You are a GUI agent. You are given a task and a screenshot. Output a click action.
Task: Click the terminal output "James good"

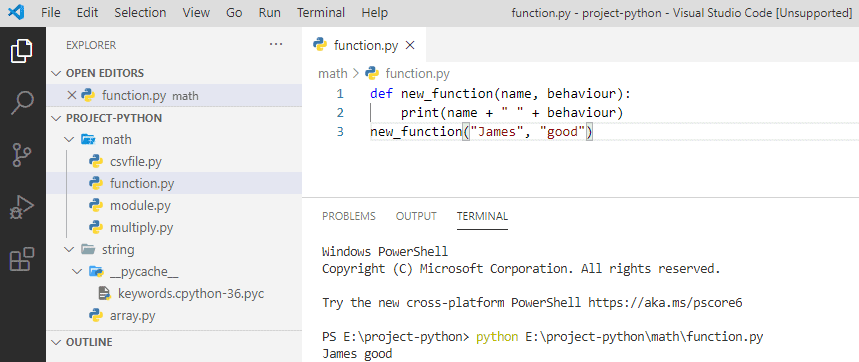tap(357, 354)
